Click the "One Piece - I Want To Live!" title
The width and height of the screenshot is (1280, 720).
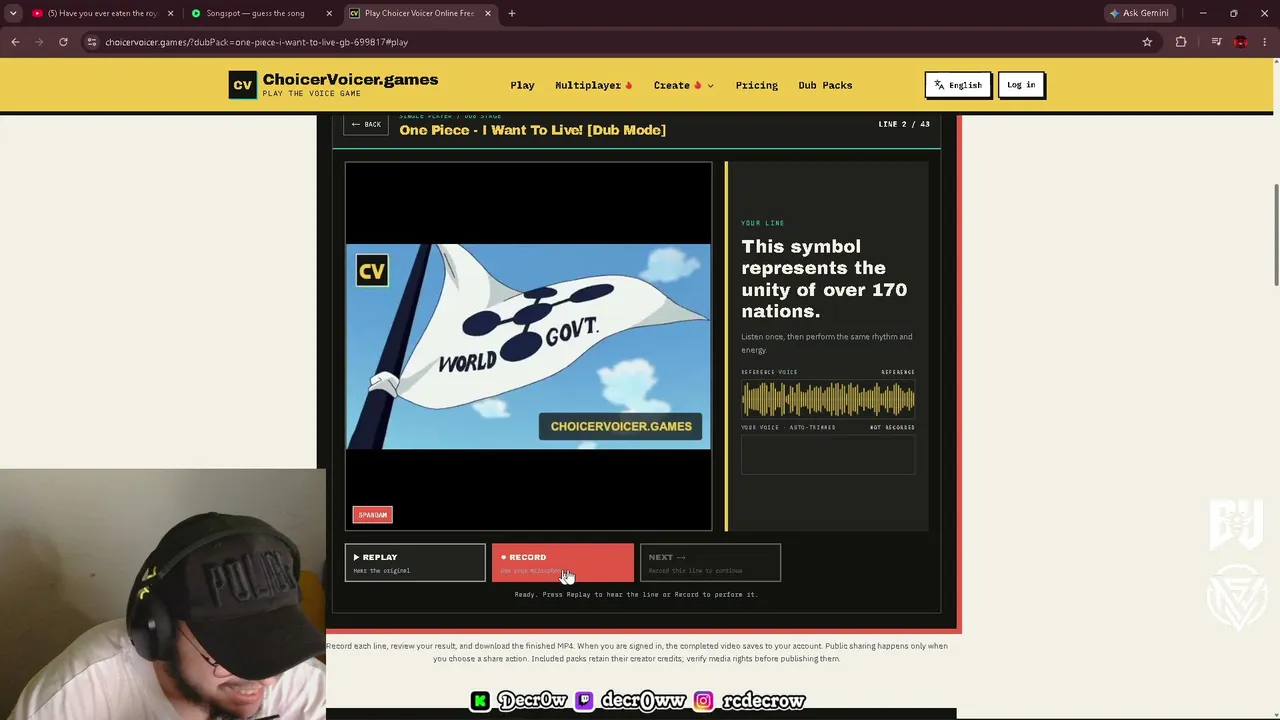[x=532, y=130]
